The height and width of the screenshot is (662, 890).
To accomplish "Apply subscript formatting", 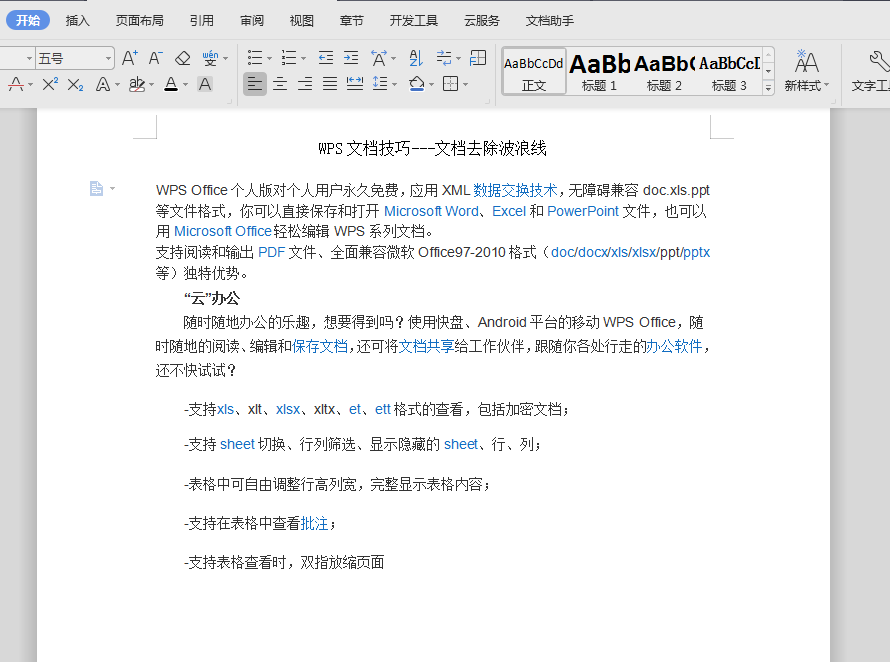I will click(75, 85).
